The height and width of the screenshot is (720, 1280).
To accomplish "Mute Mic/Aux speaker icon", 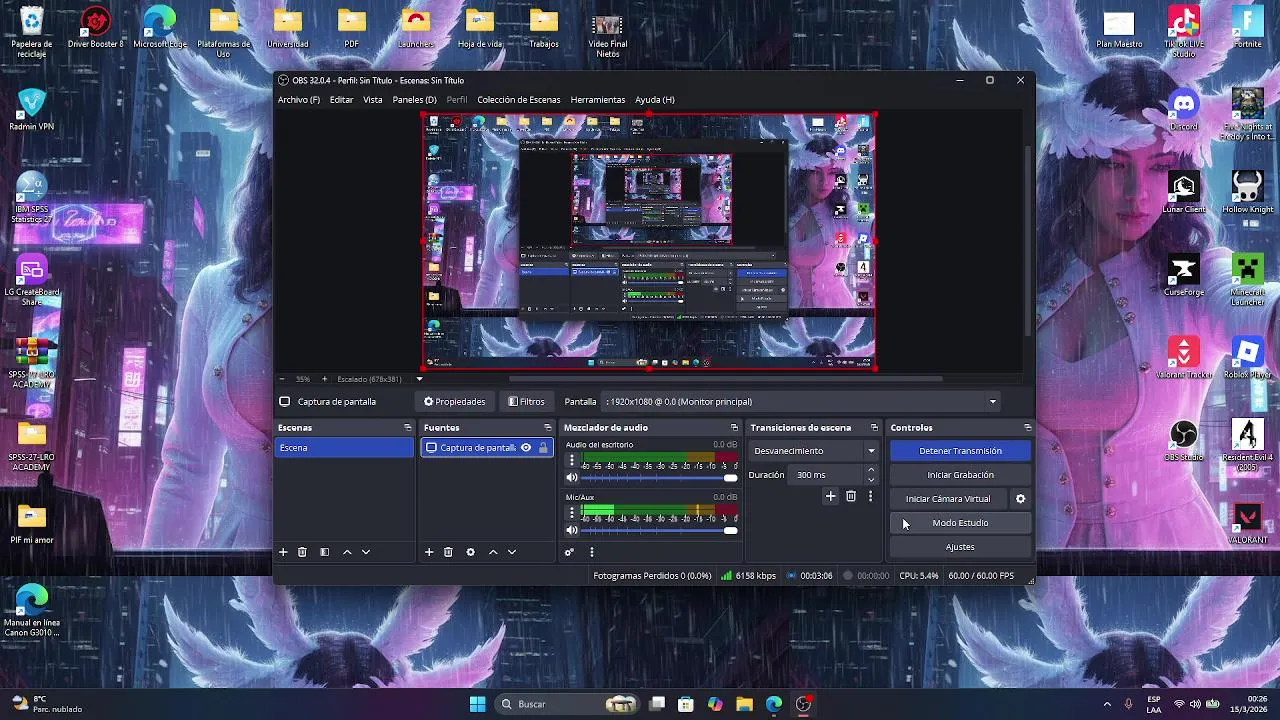I will coord(572,530).
